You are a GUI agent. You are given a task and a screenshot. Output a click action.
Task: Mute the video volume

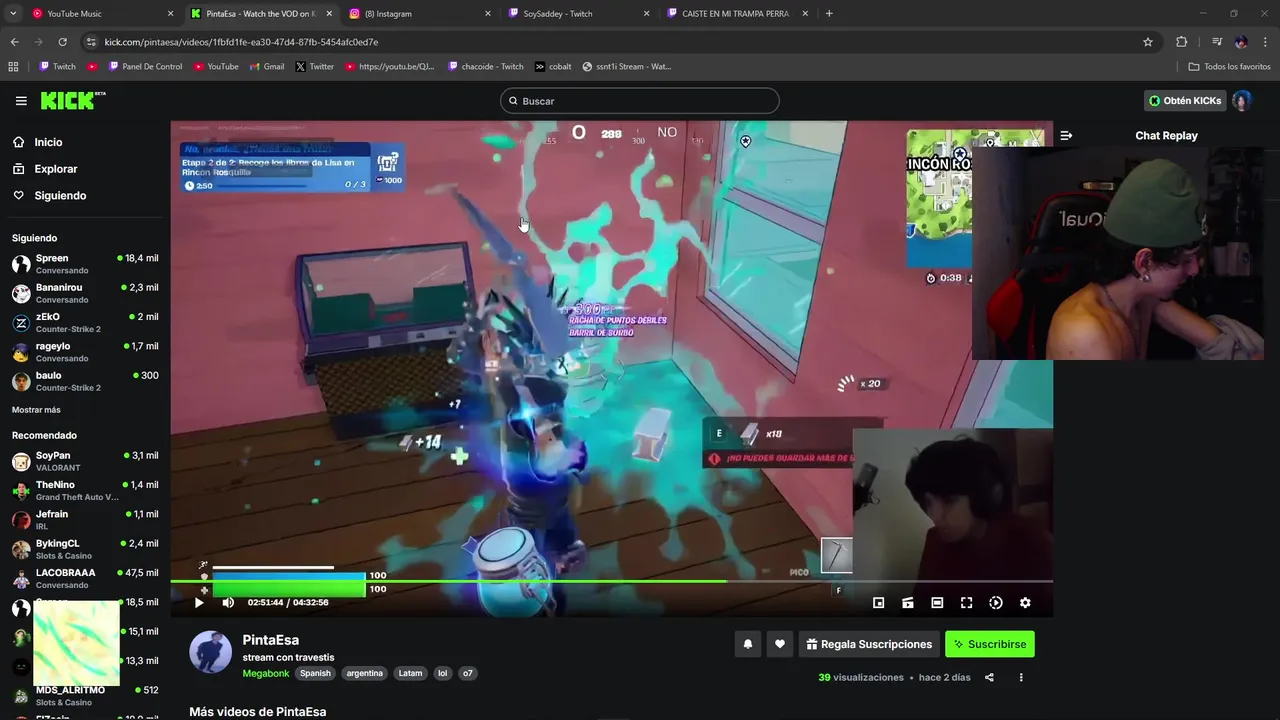click(x=228, y=603)
